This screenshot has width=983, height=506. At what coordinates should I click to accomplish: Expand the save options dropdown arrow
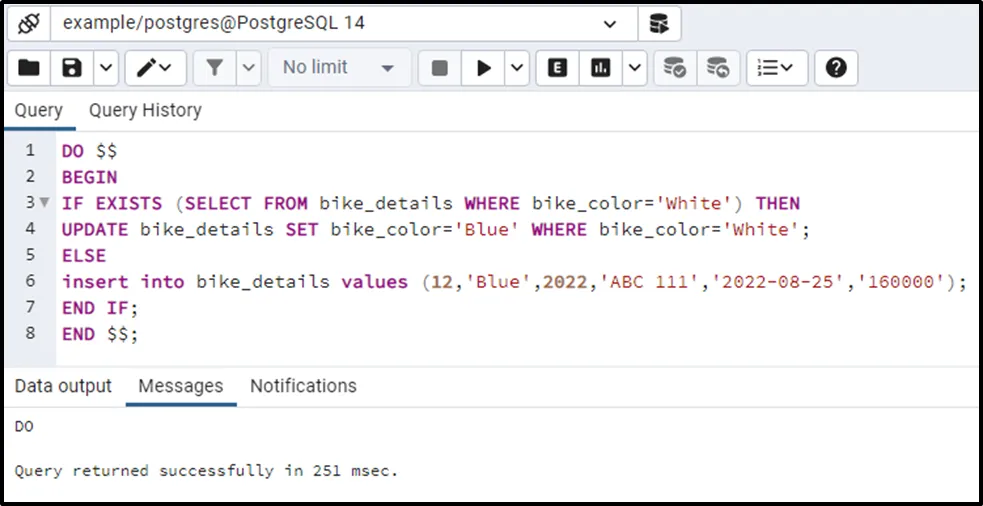(x=106, y=68)
